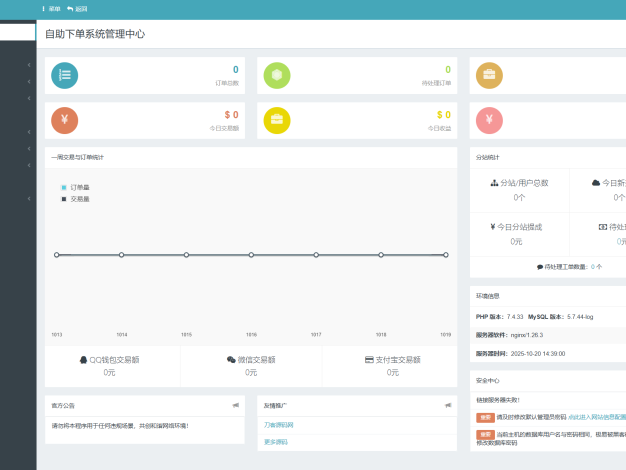Click the 0元 value under 微信交易额
The width and height of the screenshot is (626, 470).
[x=251, y=373]
